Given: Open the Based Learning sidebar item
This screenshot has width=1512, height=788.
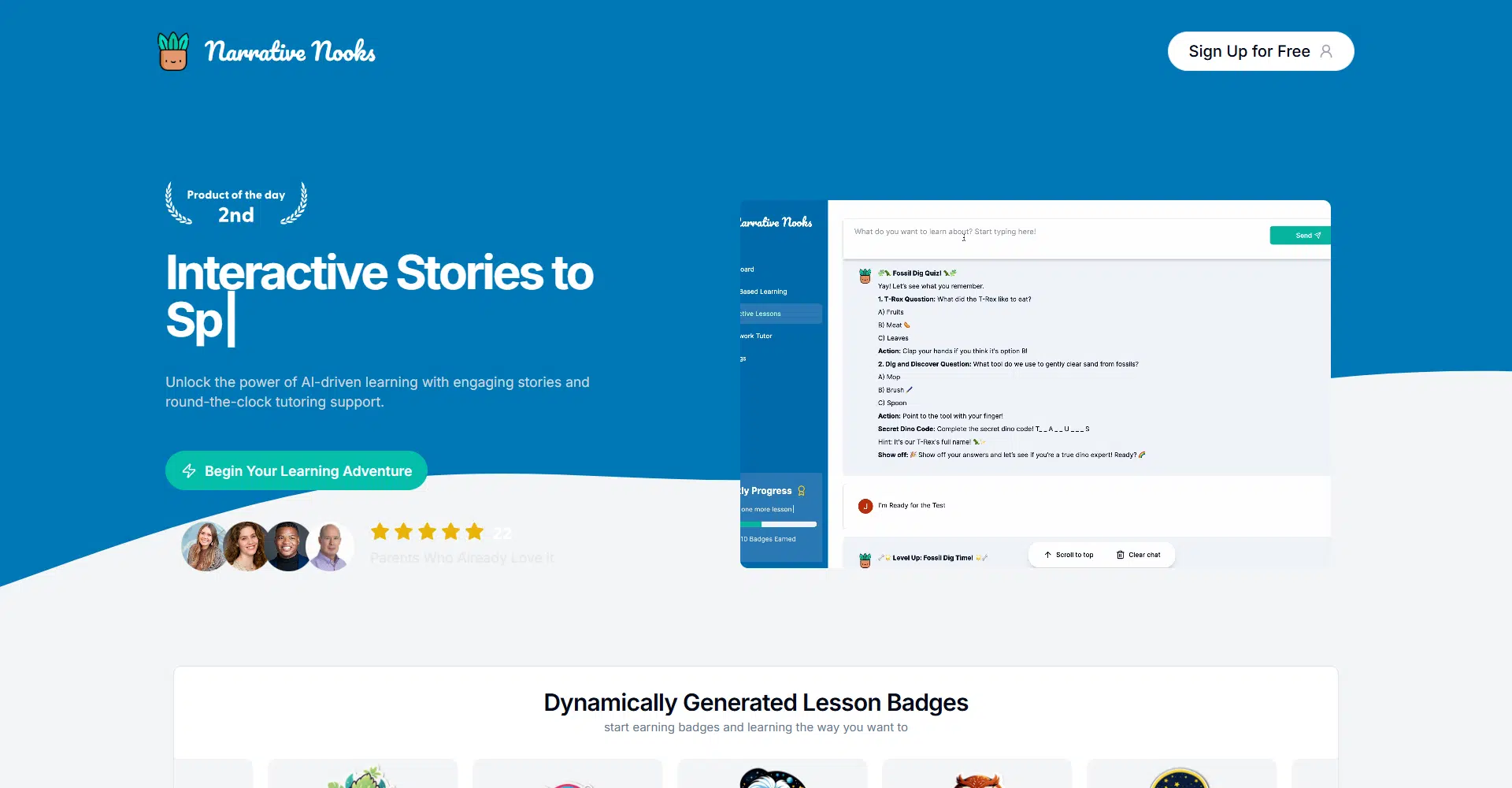Looking at the screenshot, I should (x=764, y=292).
